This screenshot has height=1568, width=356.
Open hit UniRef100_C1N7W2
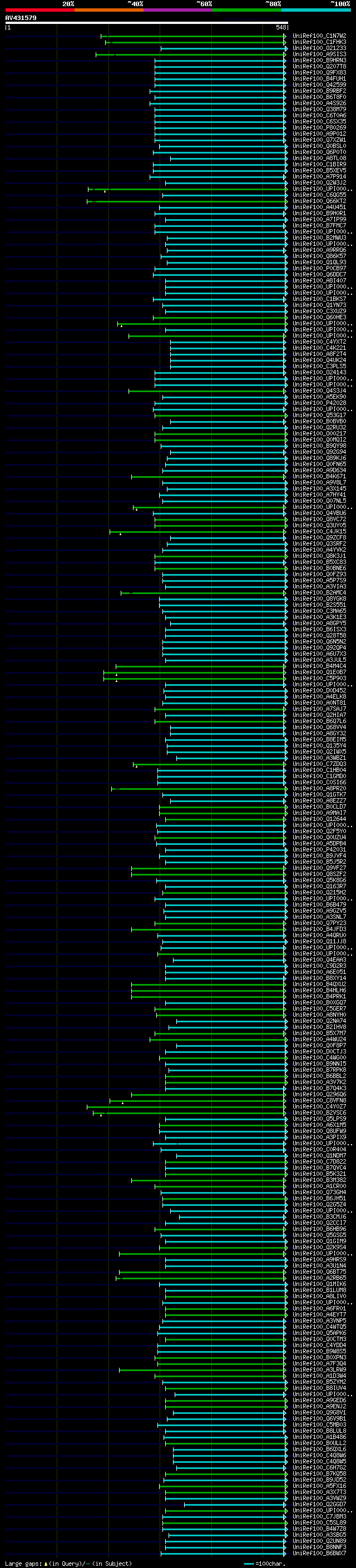319,36
